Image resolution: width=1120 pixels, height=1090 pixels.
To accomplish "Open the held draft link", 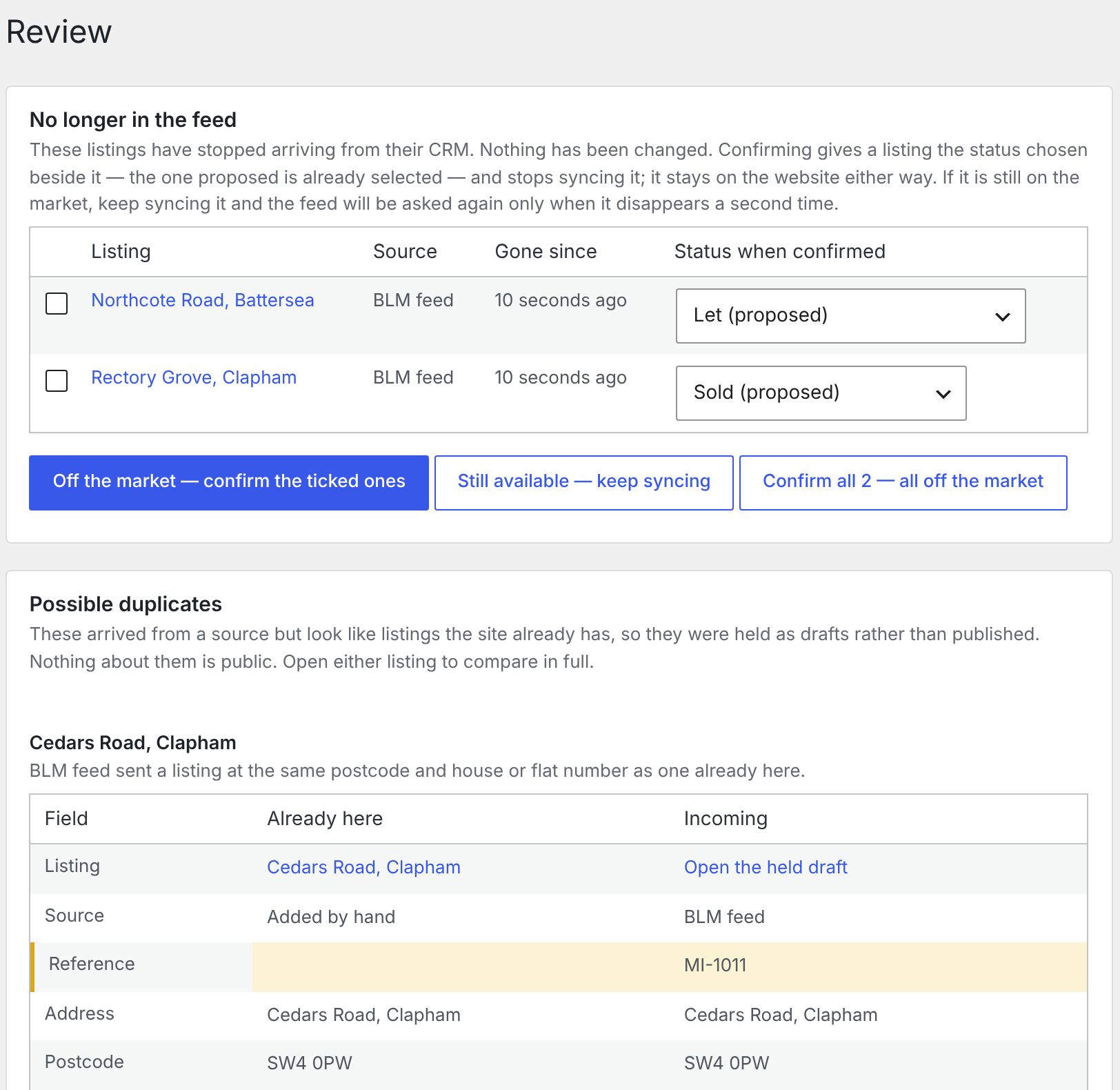I will point(766,867).
